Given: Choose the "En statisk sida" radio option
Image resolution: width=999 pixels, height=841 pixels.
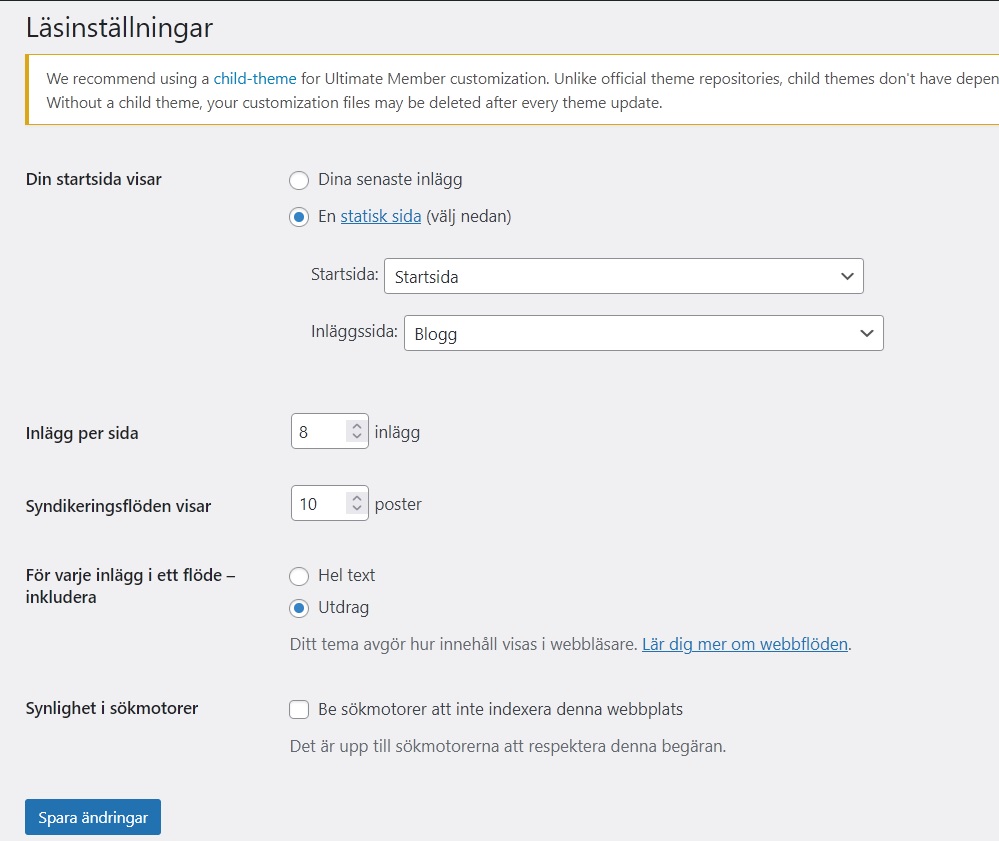Looking at the screenshot, I should [298, 217].
